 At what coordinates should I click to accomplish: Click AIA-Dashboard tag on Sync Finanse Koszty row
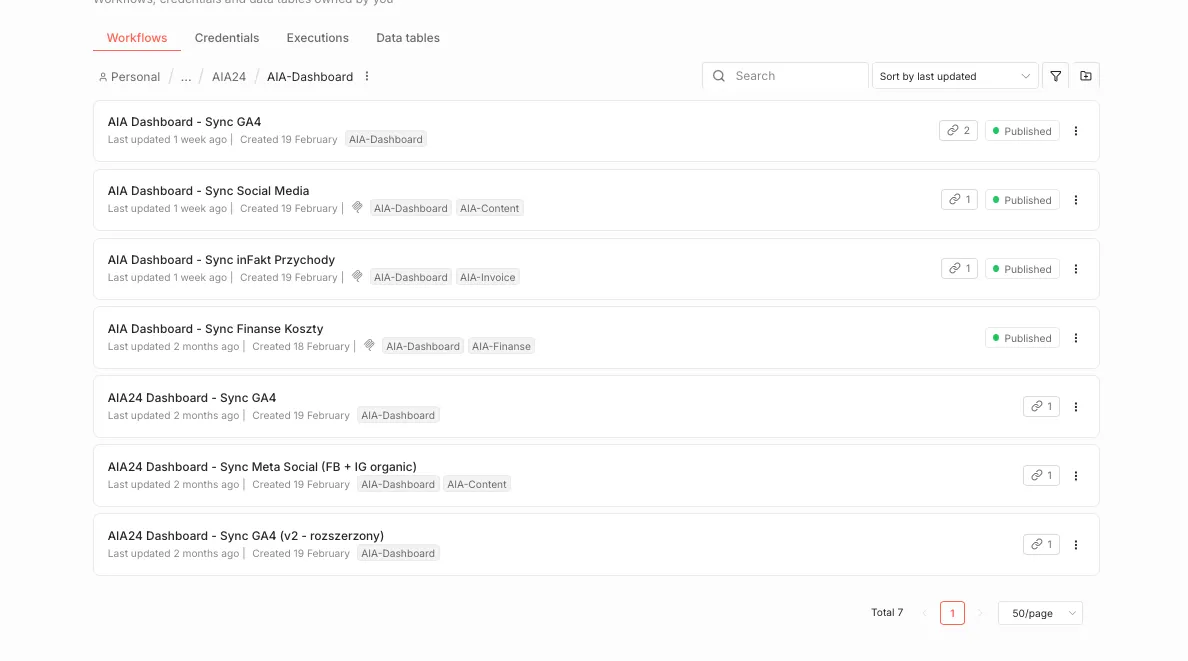click(423, 346)
